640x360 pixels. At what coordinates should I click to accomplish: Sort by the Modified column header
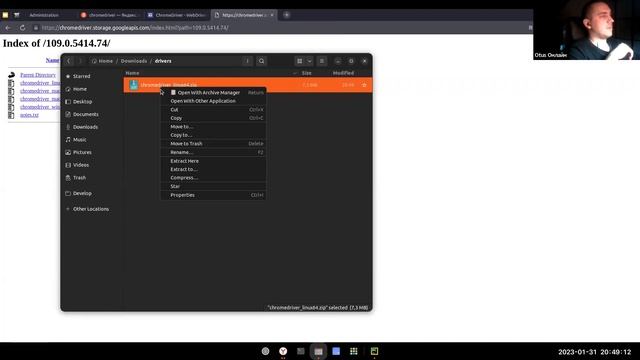(x=343, y=73)
